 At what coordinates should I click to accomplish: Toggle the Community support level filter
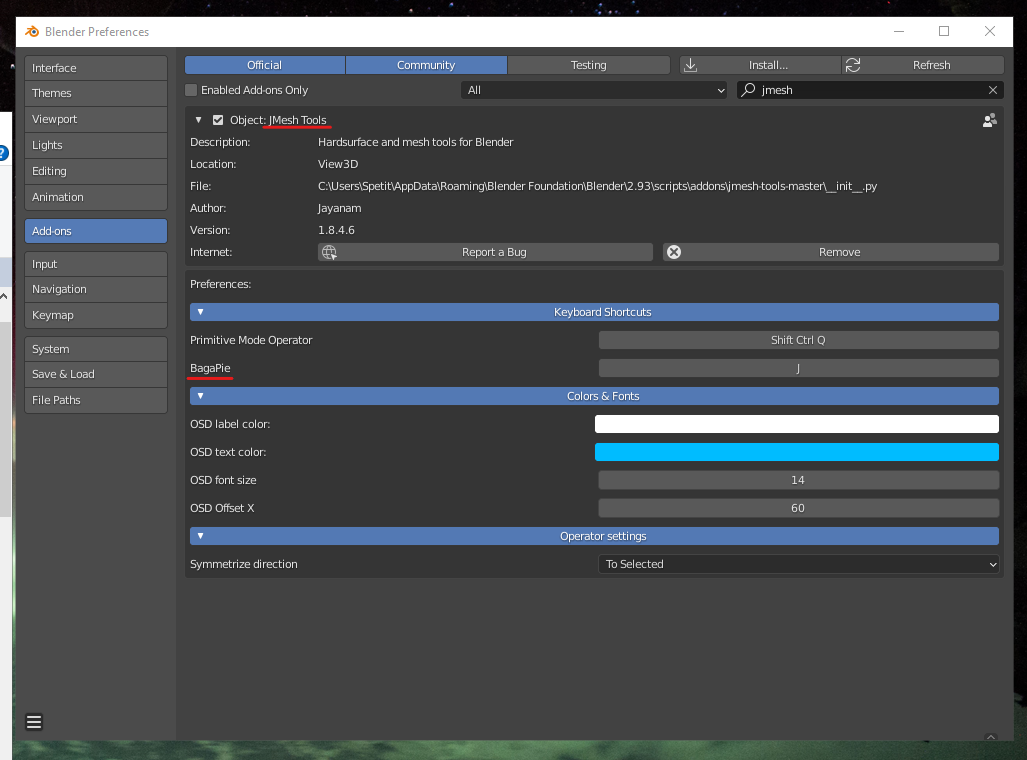point(426,65)
